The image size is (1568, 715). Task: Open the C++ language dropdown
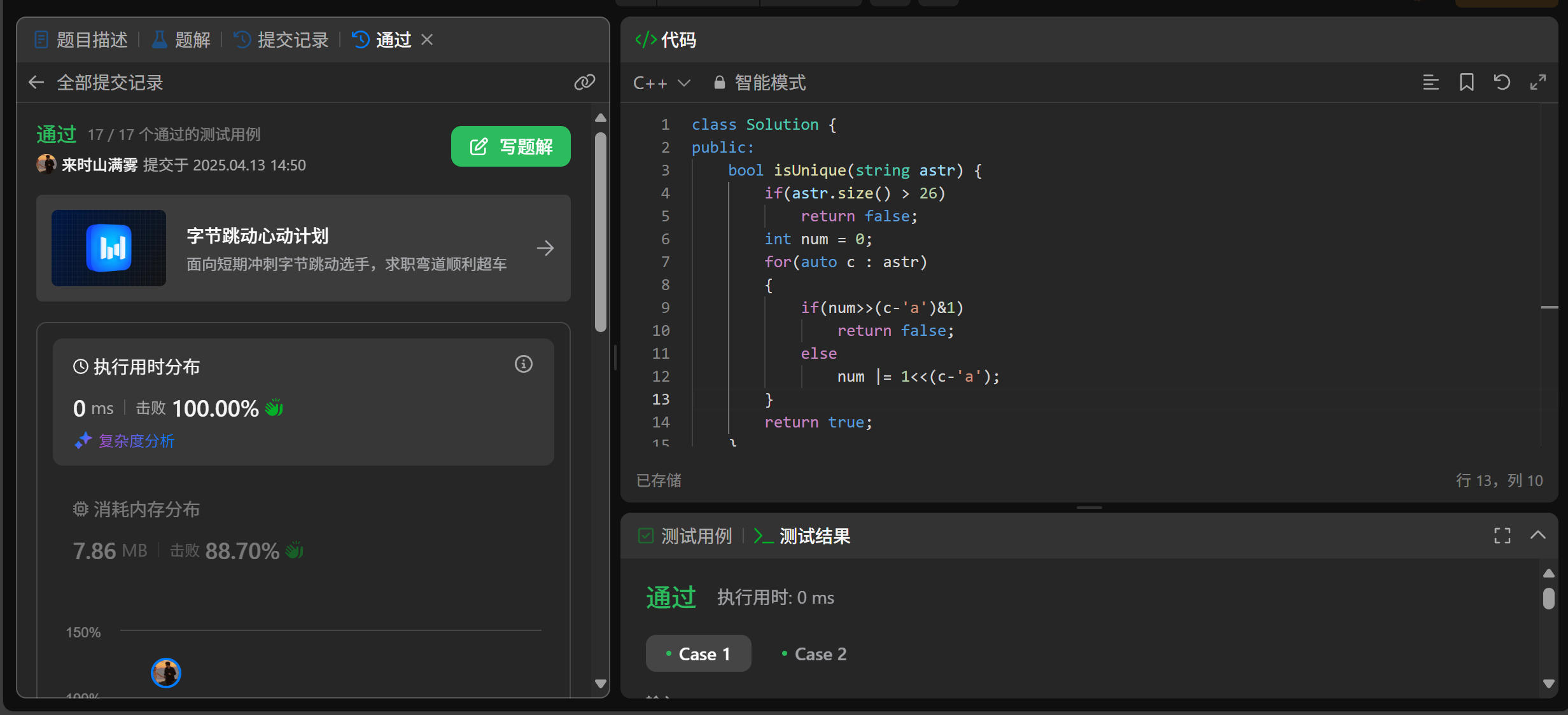point(661,83)
